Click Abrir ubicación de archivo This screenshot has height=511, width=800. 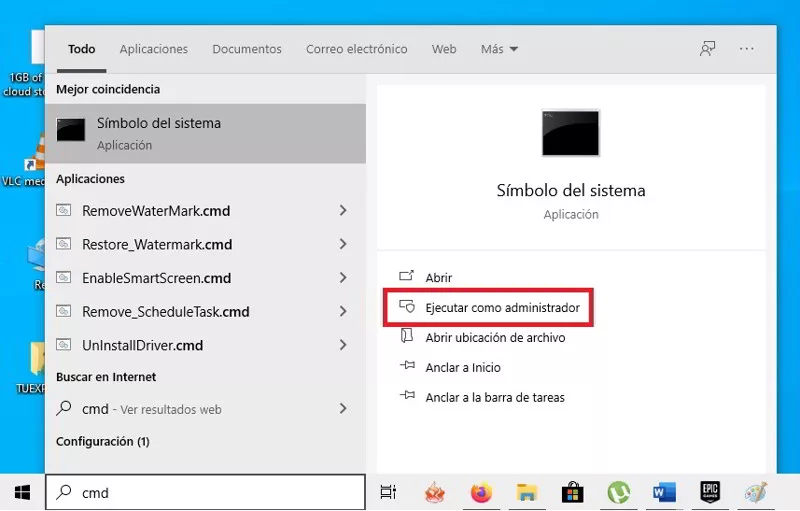point(495,338)
